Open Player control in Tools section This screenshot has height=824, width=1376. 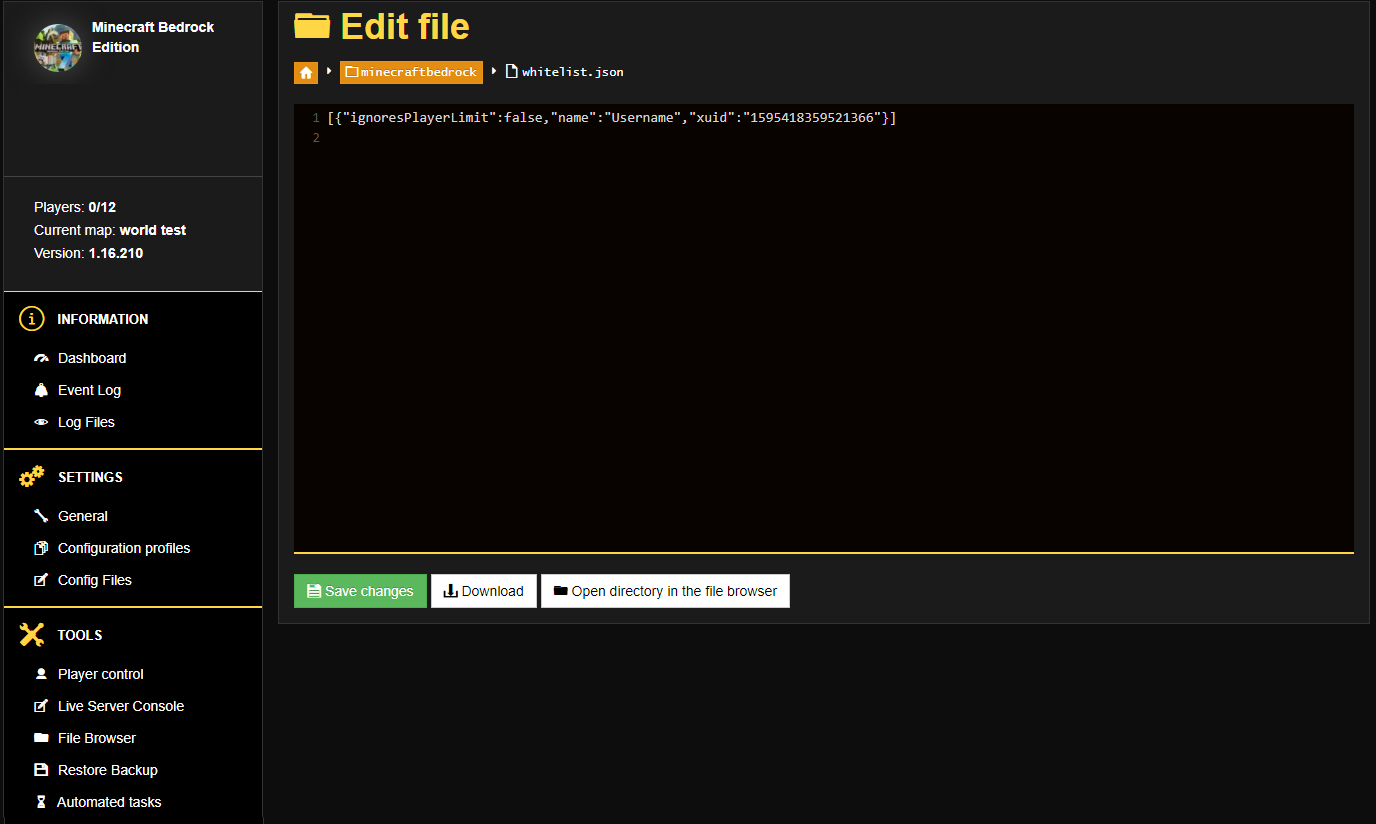click(99, 673)
